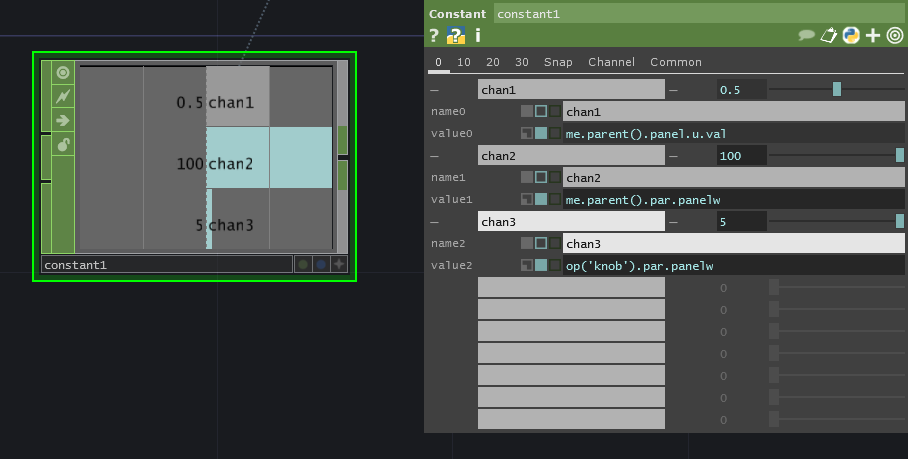Open the comment speech bubble icon
Screen dimensions: 908x459
click(x=806, y=35)
